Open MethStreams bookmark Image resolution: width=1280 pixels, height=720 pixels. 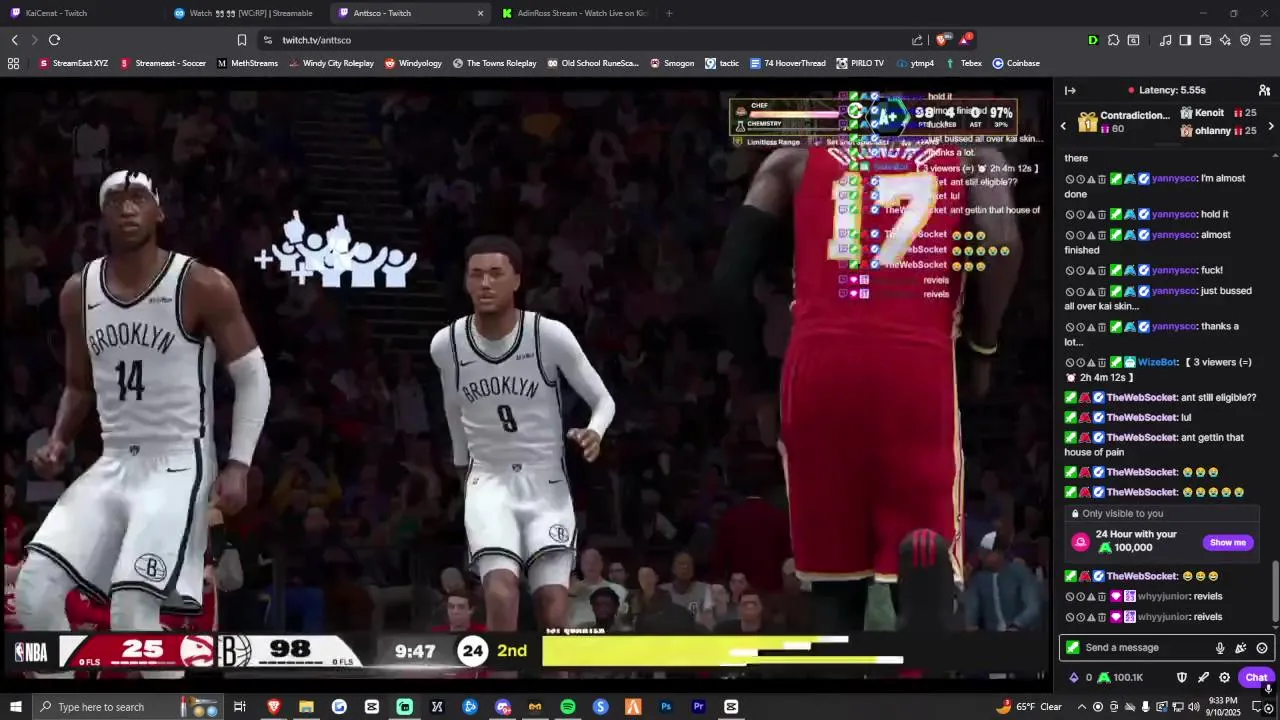point(247,63)
